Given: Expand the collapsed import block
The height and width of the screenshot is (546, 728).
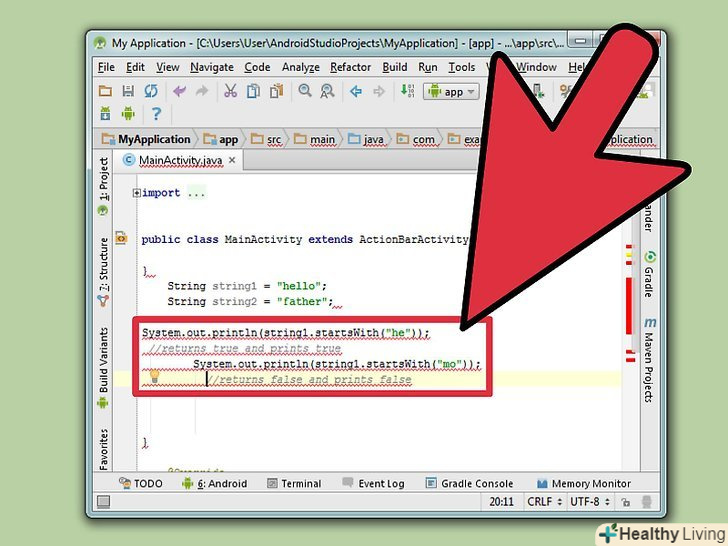Looking at the screenshot, I should (x=137, y=193).
